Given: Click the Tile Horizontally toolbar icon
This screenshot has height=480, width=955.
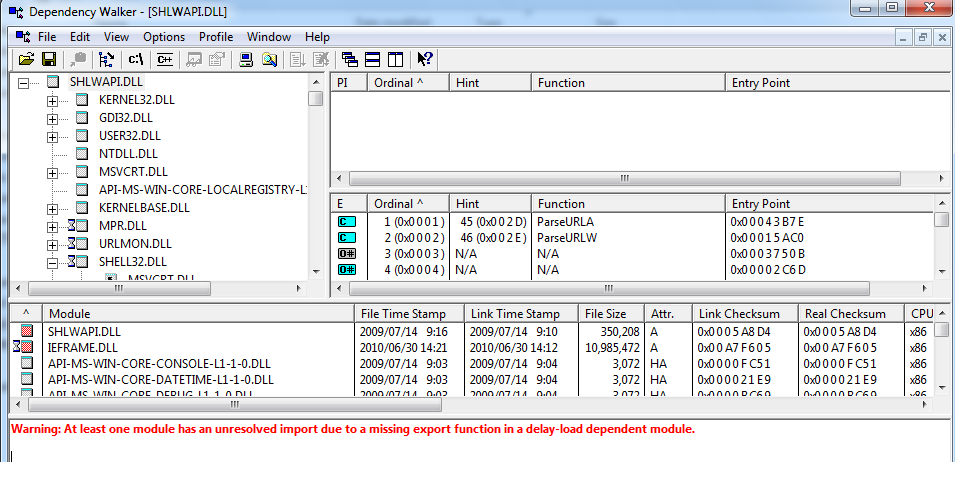Looking at the screenshot, I should 372,60.
